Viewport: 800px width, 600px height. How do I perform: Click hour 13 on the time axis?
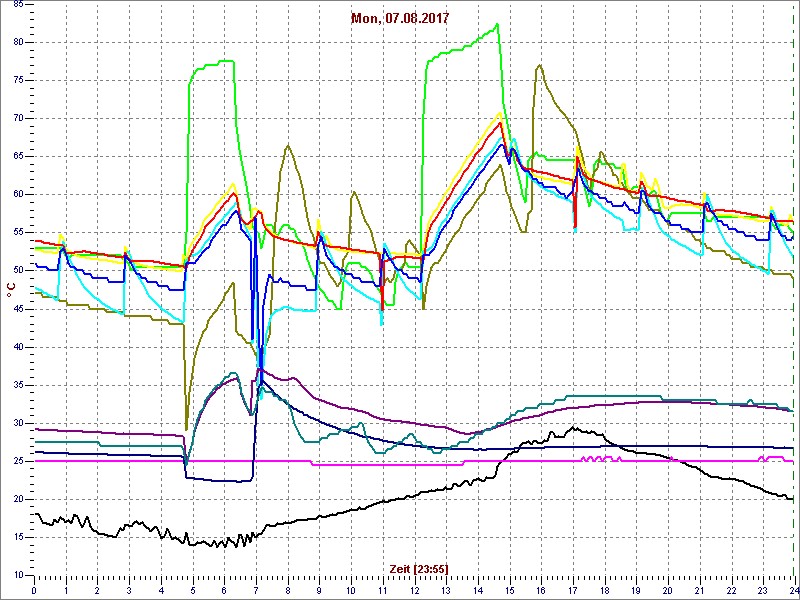(445, 590)
